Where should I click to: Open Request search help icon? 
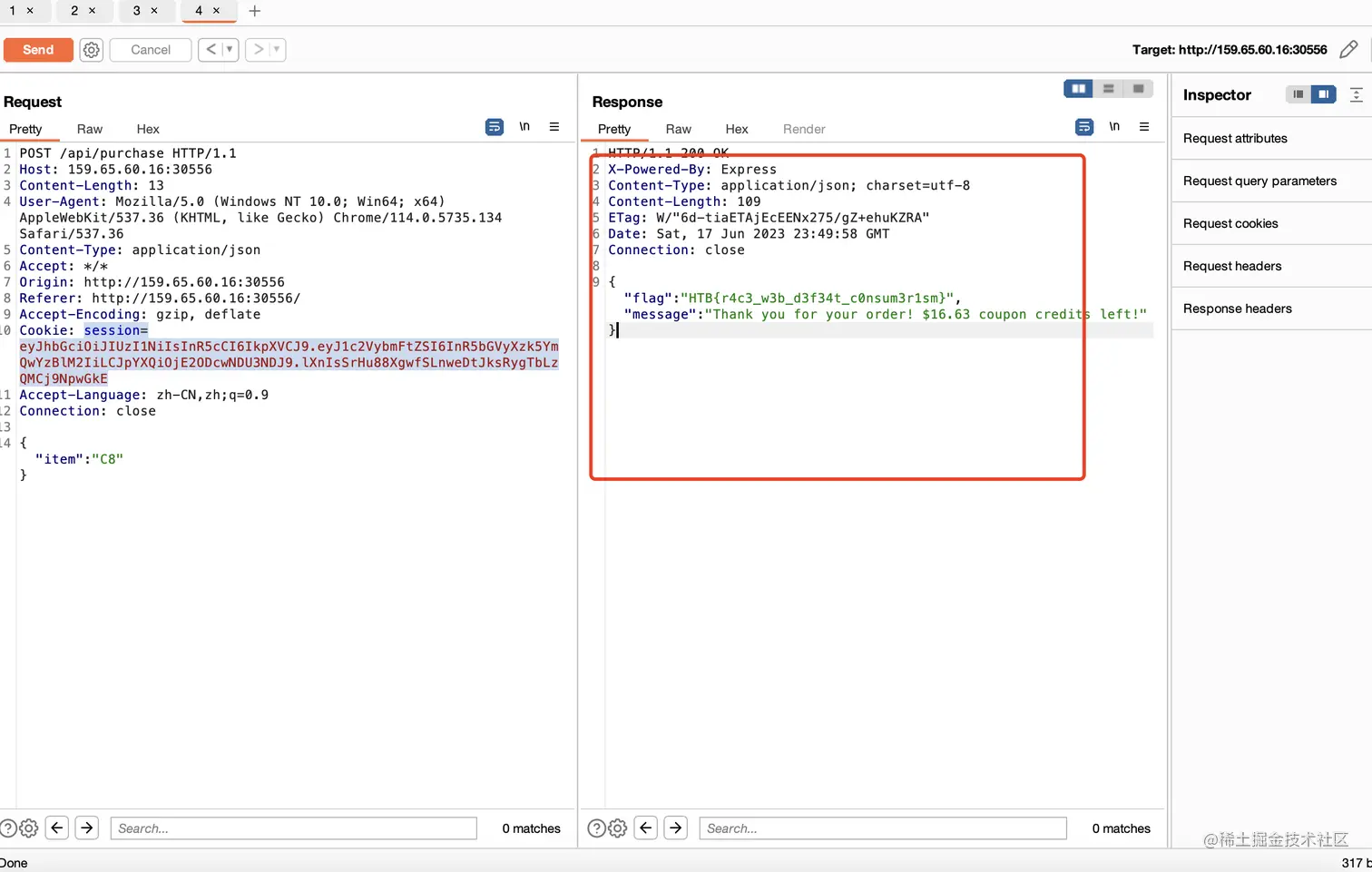pyautogui.click(x=8, y=828)
